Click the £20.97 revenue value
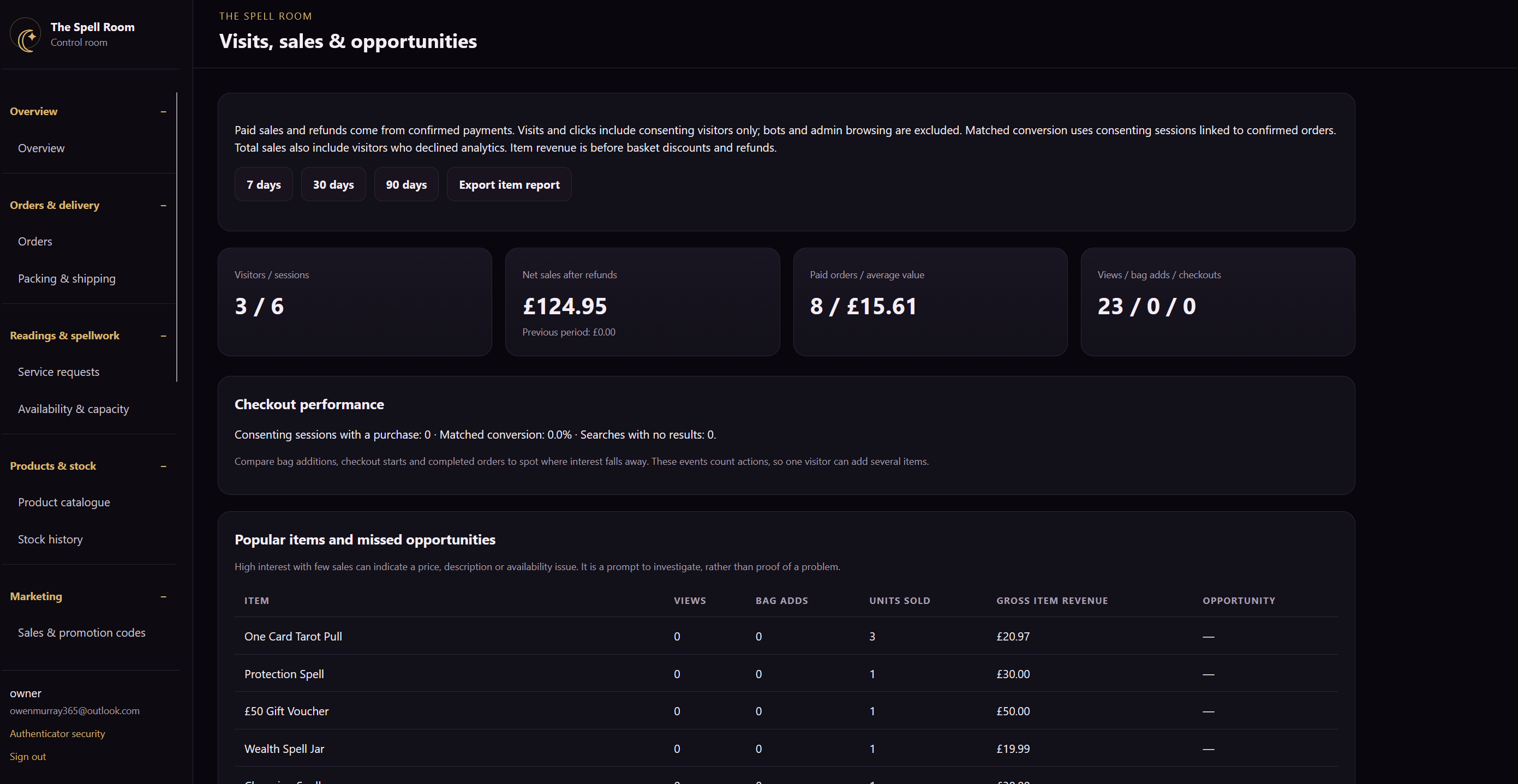This screenshot has width=1518, height=784. click(1013, 636)
